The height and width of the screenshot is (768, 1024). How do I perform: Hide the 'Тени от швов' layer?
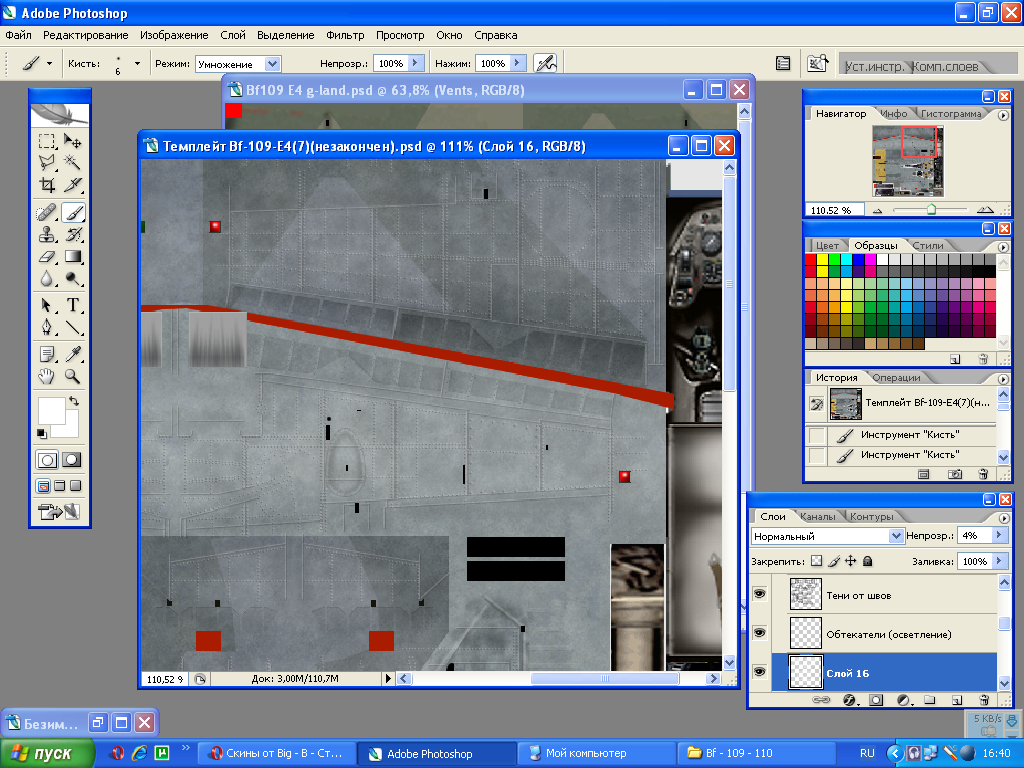click(x=759, y=594)
